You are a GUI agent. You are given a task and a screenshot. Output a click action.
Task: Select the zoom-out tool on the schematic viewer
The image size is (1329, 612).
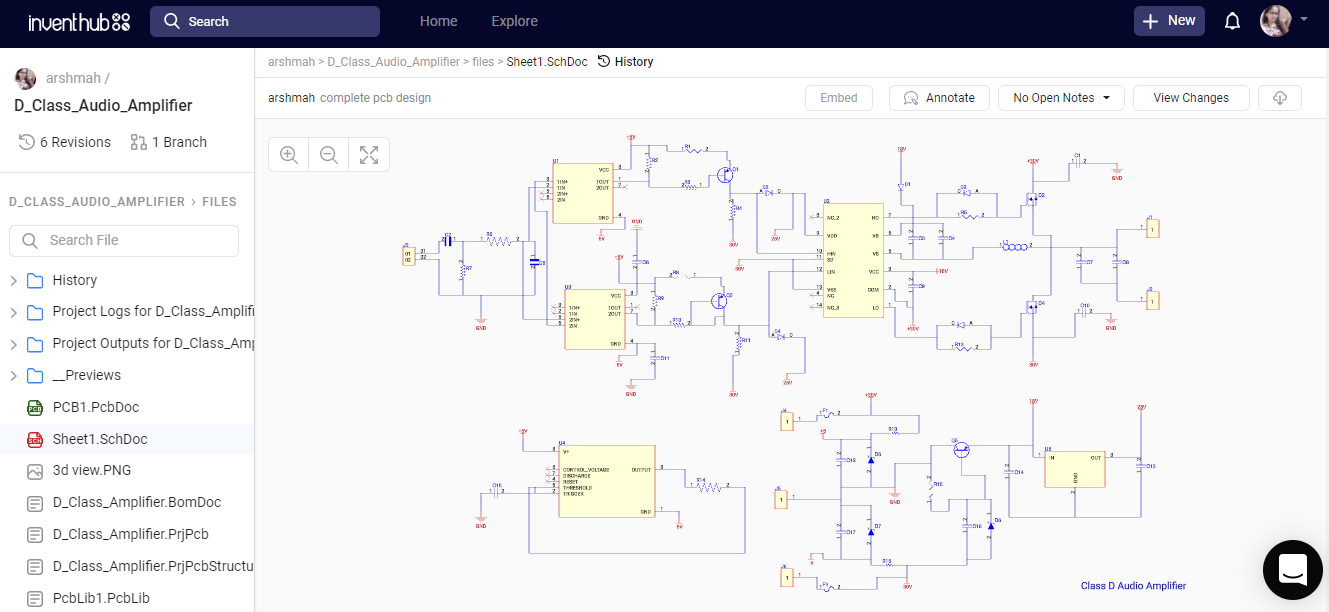pyautogui.click(x=328, y=154)
